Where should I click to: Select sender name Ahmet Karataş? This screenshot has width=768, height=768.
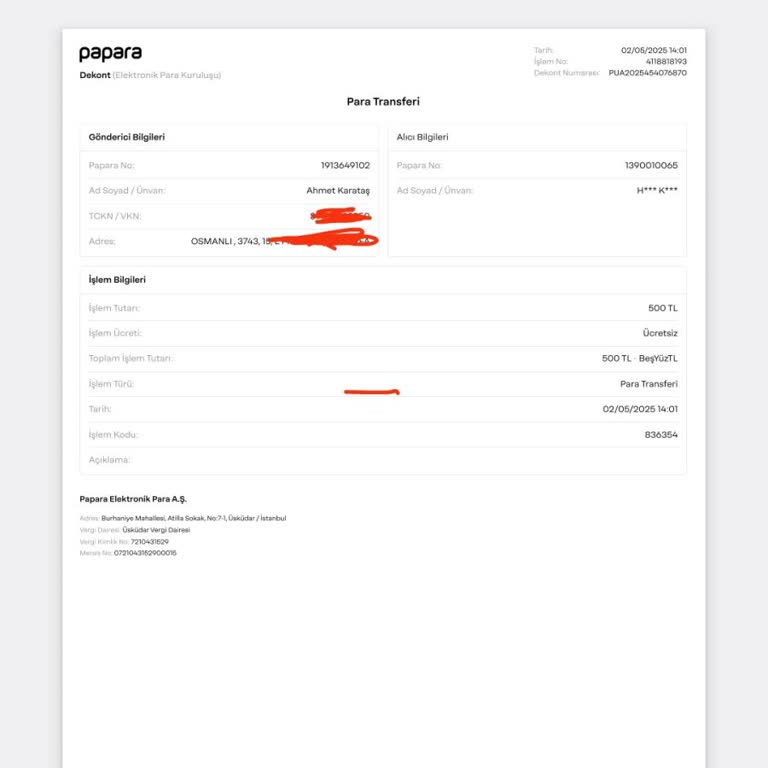coord(338,191)
